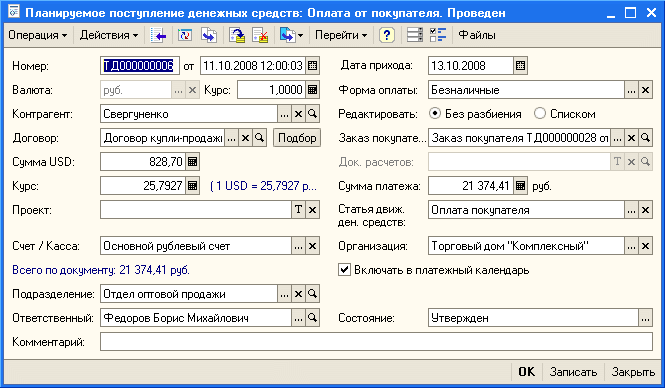Clear the Договор field with X
Screen dimensions: 665x388
246,138
